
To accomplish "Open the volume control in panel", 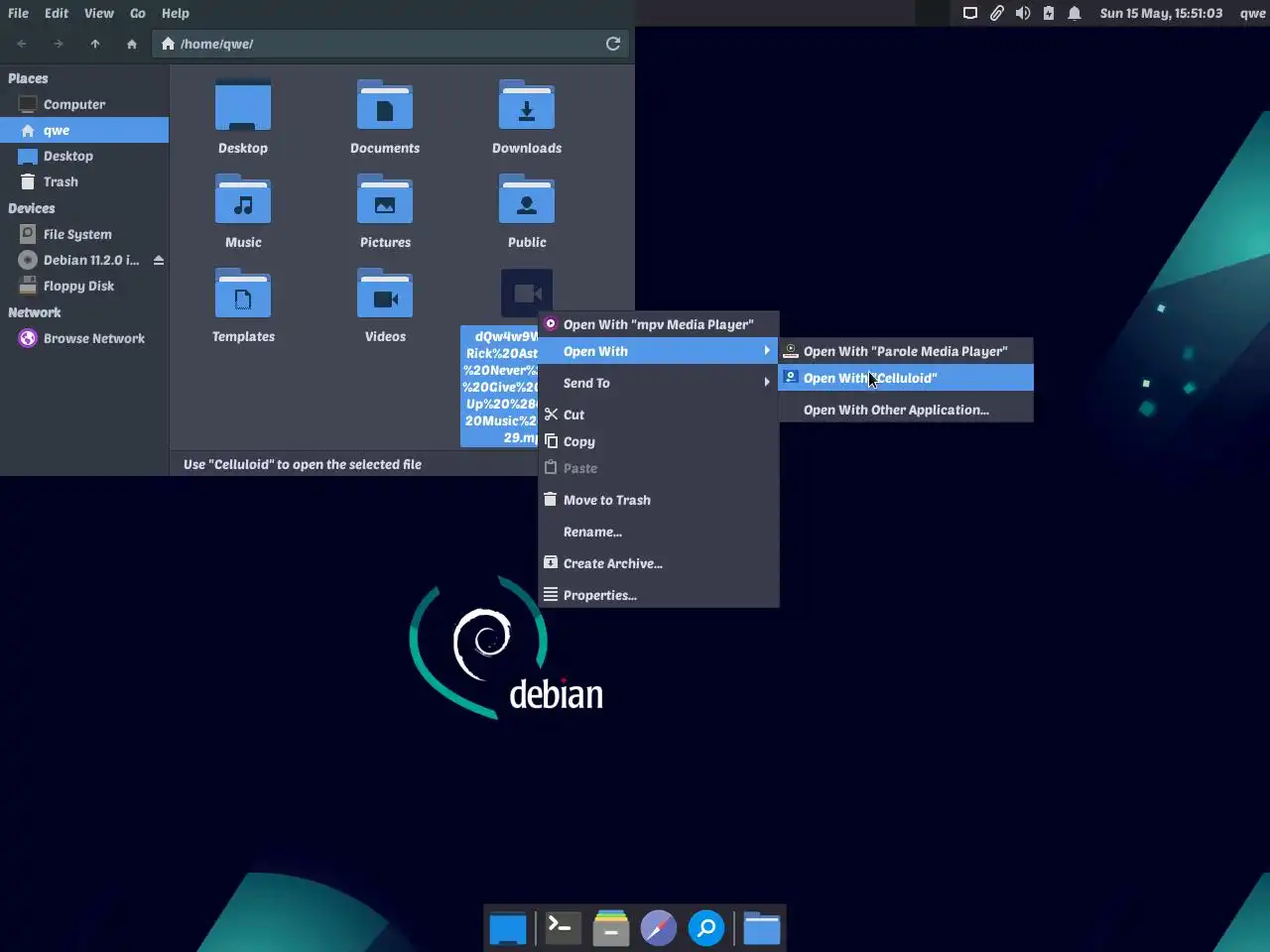I will click(1023, 13).
